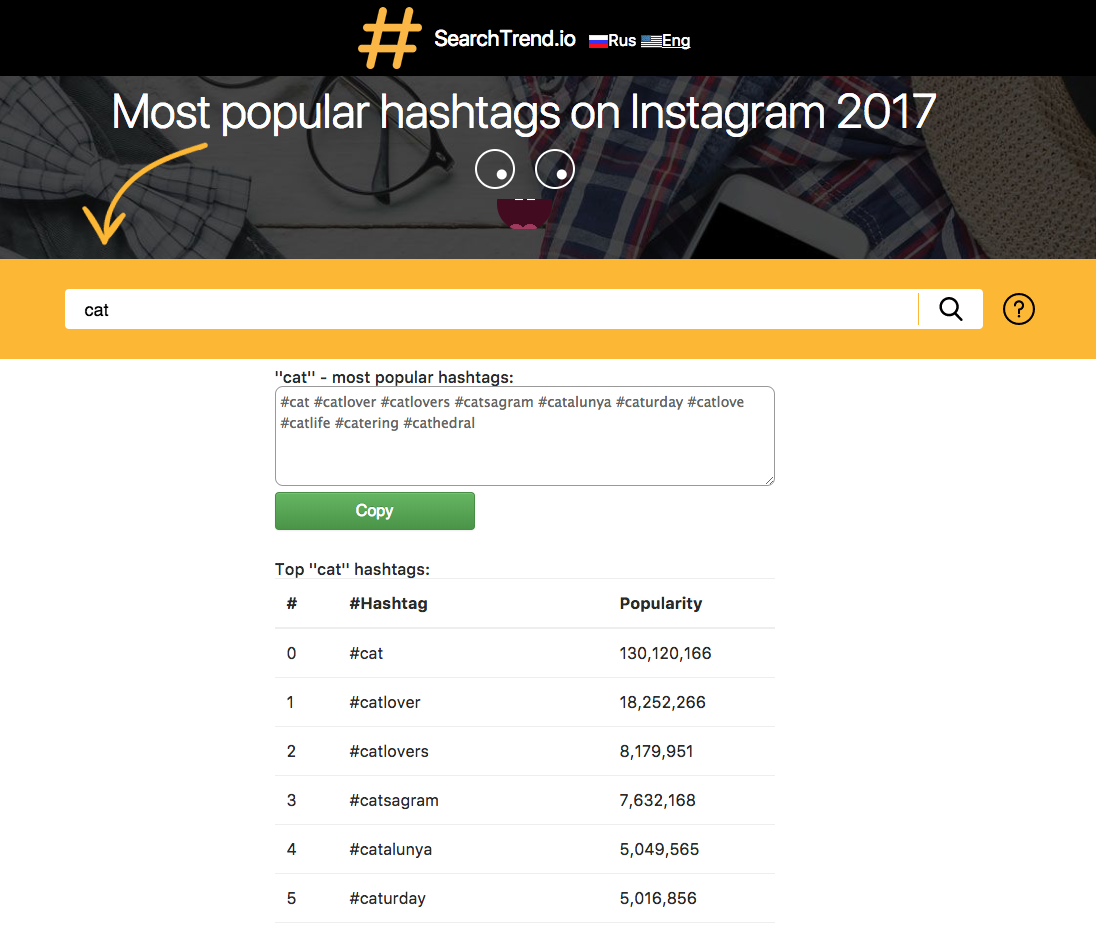Click the #catalunya popularity value
Image resolution: width=1096 pixels, height=931 pixels.
coord(662,849)
